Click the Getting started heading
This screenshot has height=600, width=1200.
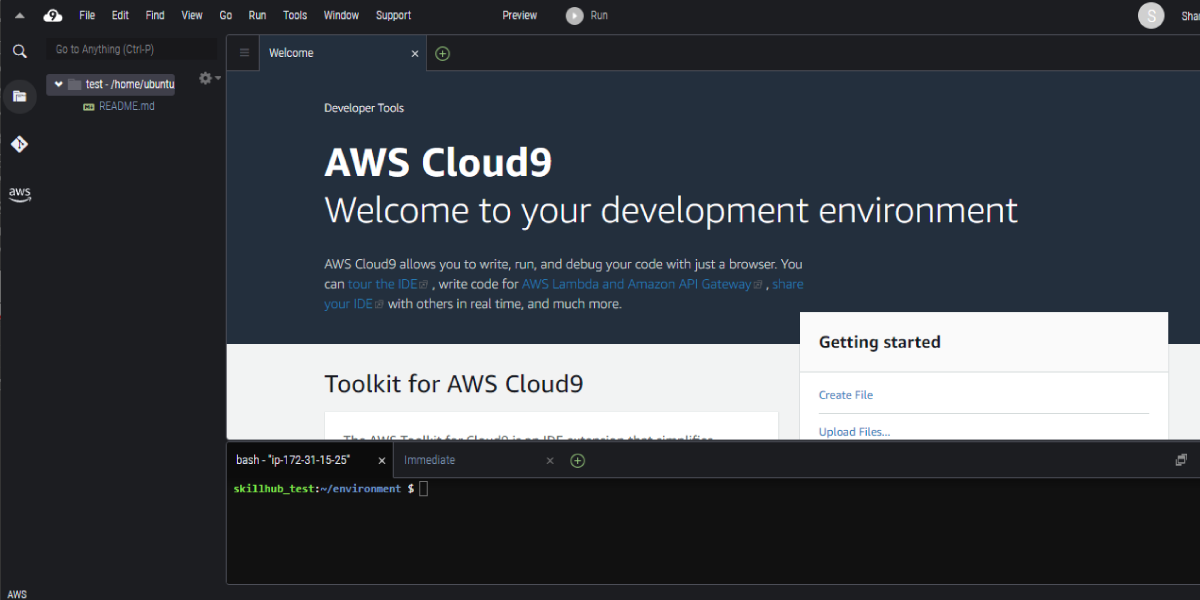click(x=880, y=342)
